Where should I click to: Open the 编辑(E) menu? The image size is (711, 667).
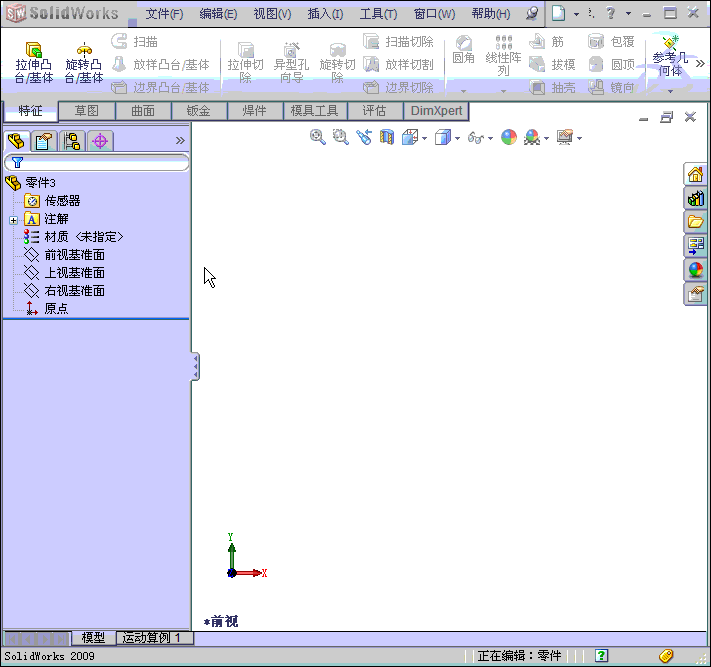point(218,14)
